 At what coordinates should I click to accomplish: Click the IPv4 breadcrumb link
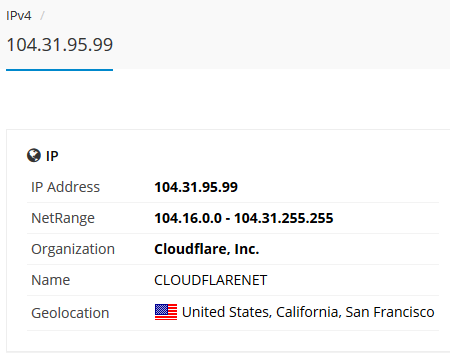[19, 16]
